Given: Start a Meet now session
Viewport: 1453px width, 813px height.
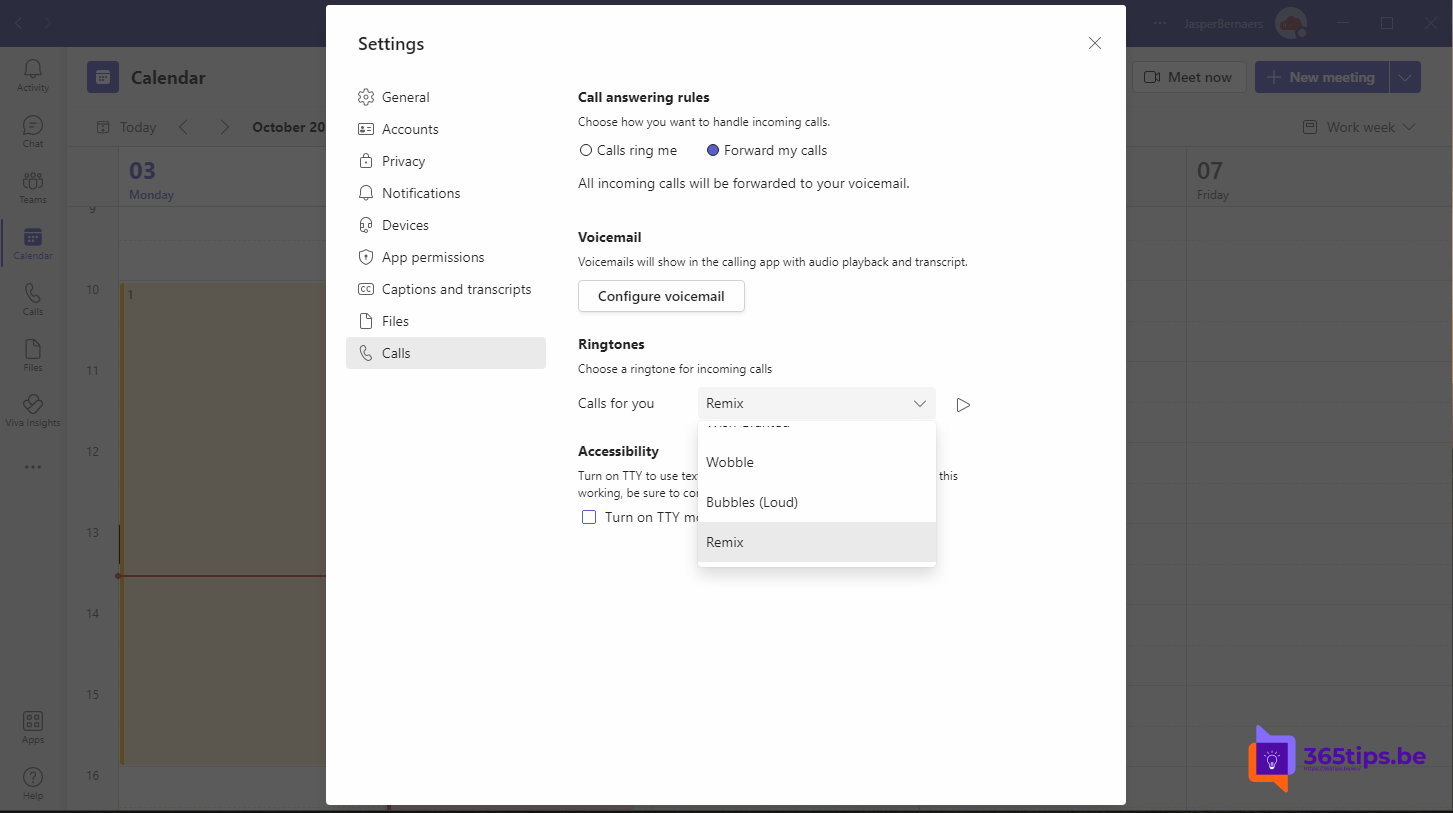Looking at the screenshot, I should pyautogui.click(x=1189, y=76).
